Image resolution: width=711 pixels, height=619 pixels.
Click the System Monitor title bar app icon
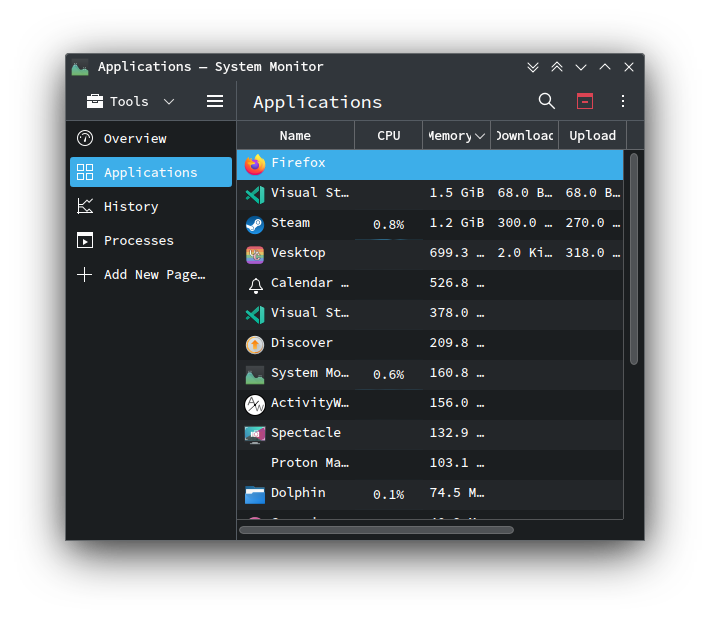click(x=80, y=67)
